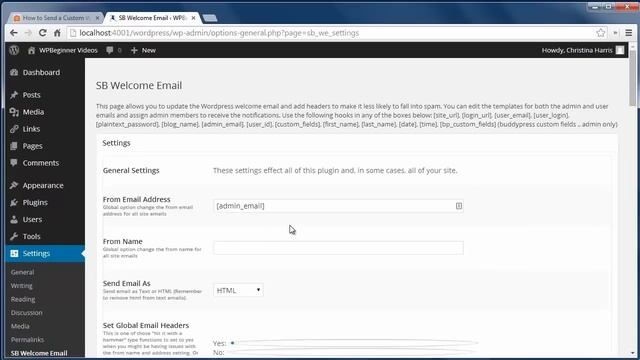The width and height of the screenshot is (640, 360).
Task: Open General settings submenu link
Action: point(22,272)
